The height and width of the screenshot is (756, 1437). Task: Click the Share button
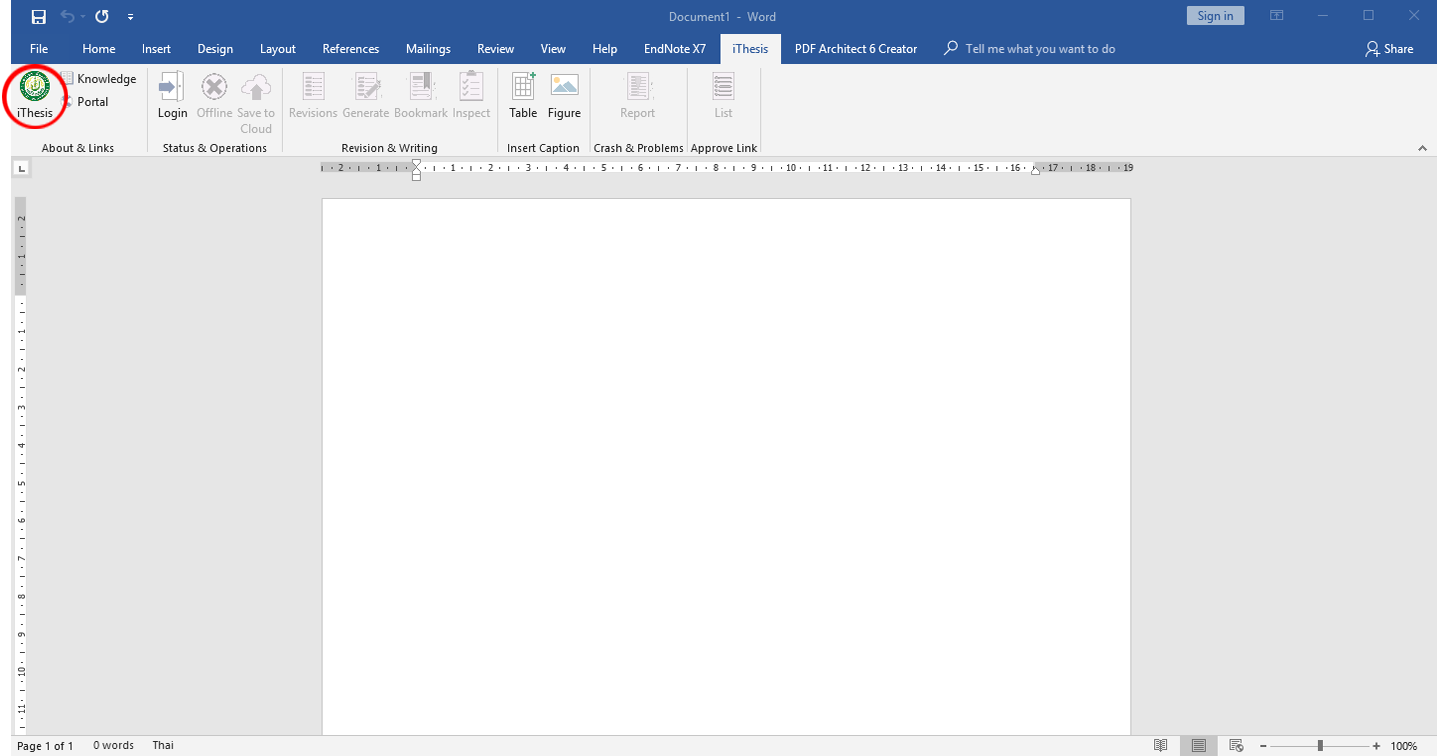coord(1389,49)
